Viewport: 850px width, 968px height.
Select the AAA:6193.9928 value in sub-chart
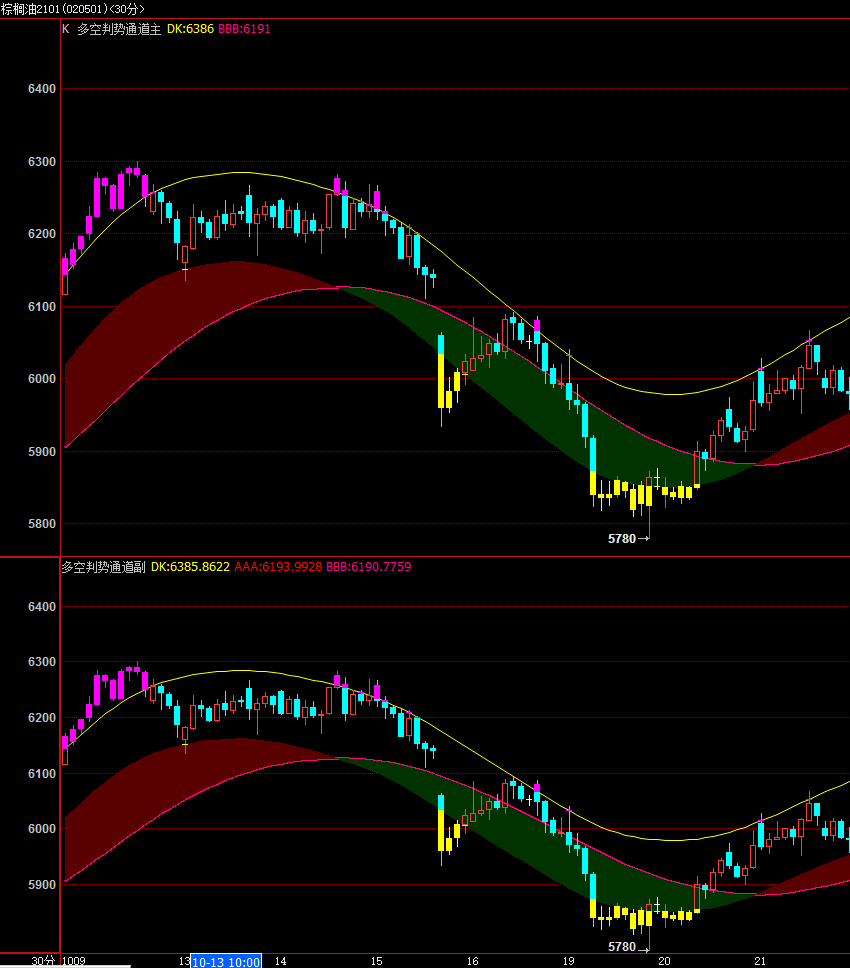pyautogui.click(x=278, y=567)
